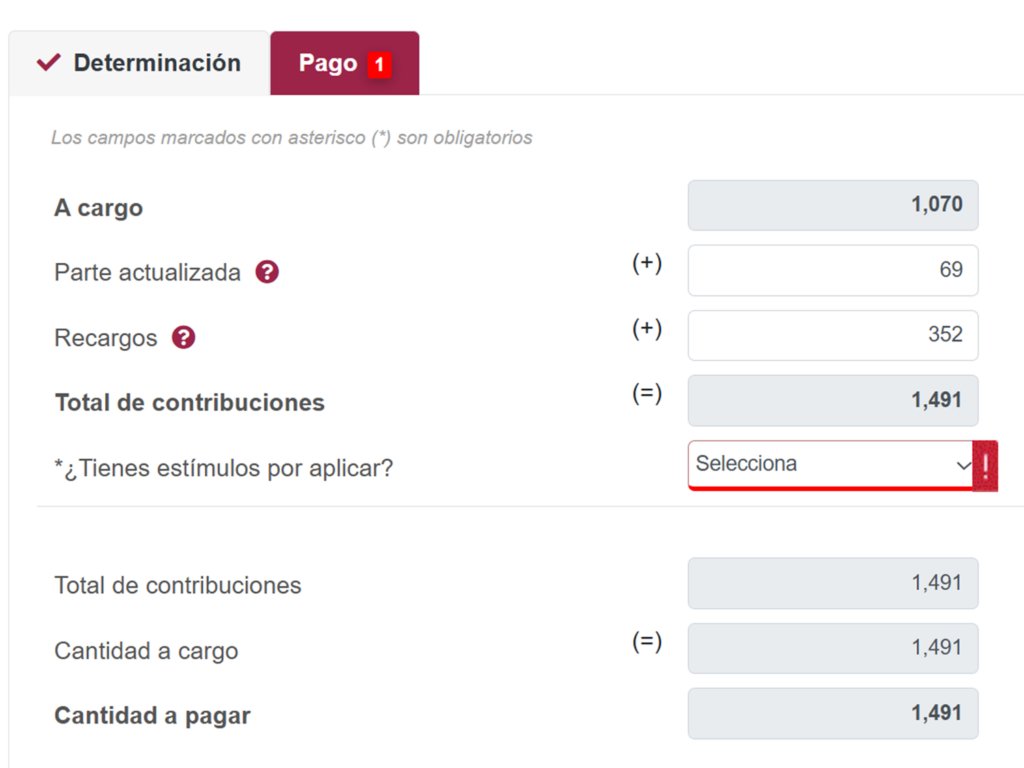The height and width of the screenshot is (768, 1024).
Task: Click the Cantidad a pagar amount field
Action: (832, 713)
